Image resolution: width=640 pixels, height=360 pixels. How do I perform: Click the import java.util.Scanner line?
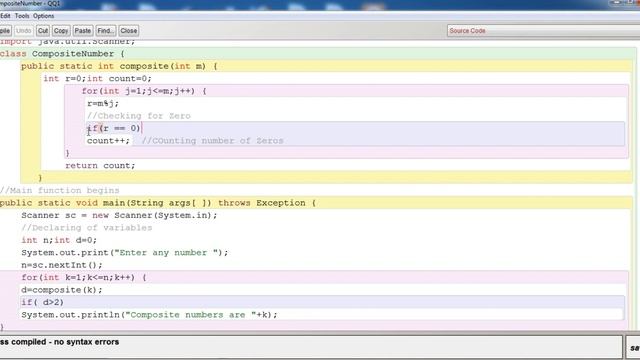(x=67, y=42)
